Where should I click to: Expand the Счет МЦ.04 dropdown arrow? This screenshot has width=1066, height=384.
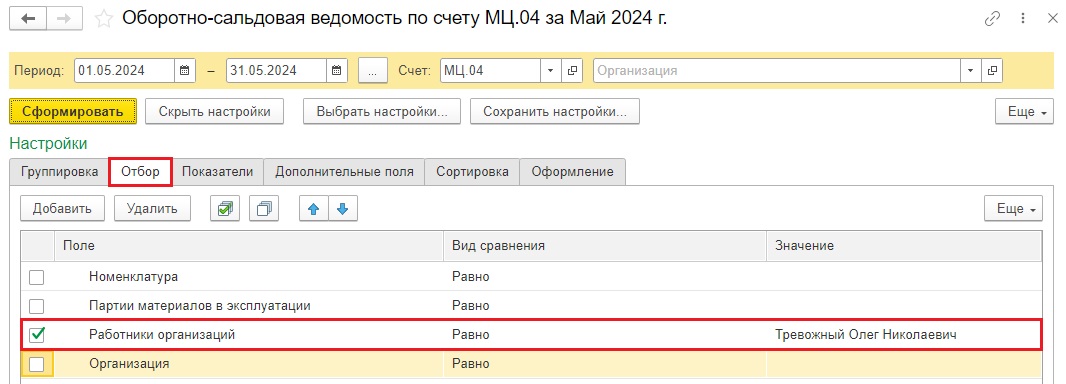(550, 70)
